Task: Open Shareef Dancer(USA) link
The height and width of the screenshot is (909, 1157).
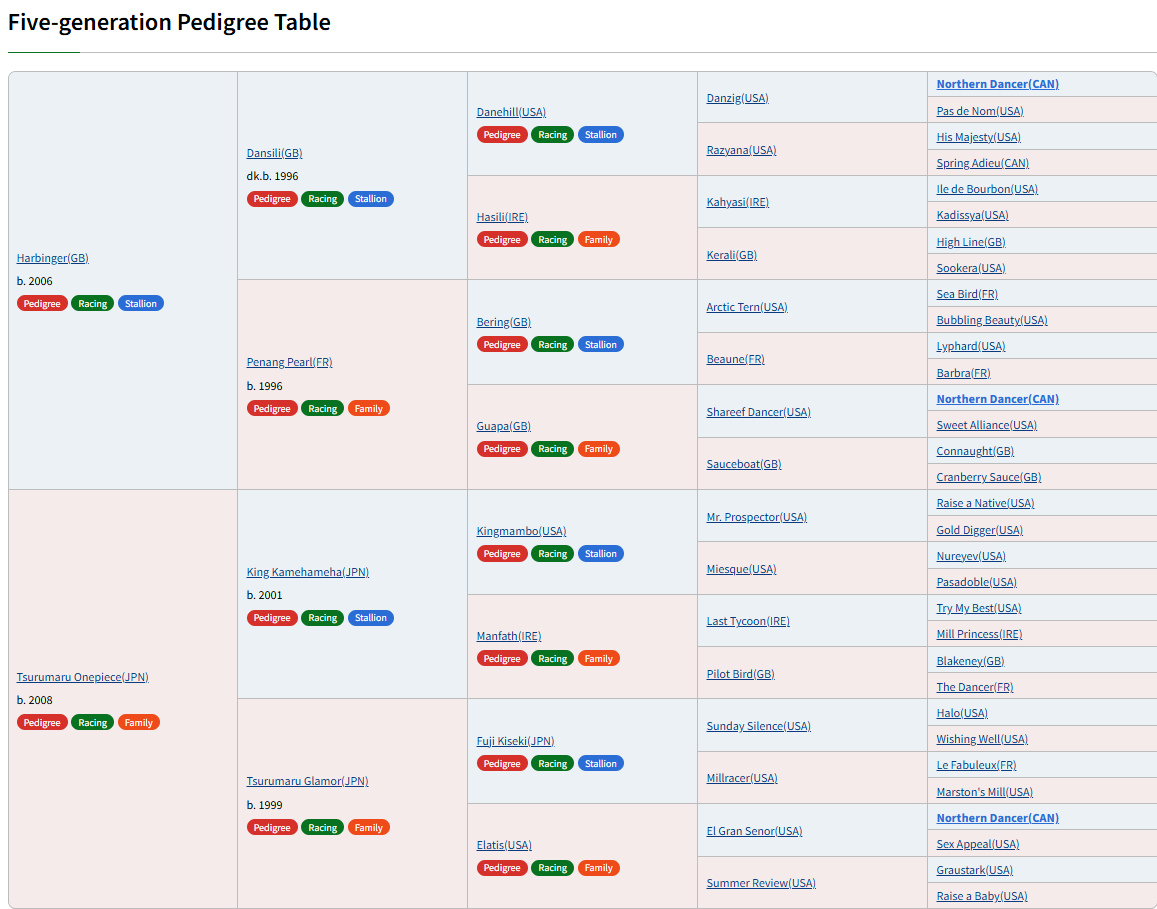Action: (x=759, y=412)
